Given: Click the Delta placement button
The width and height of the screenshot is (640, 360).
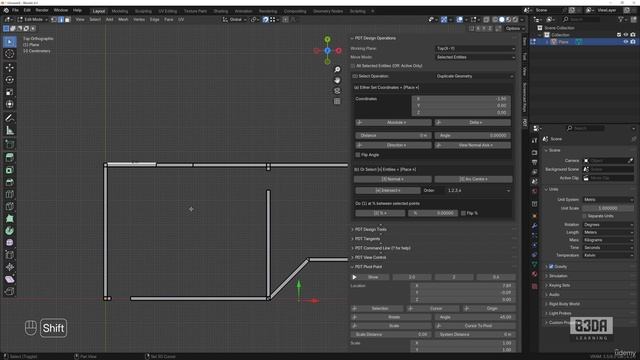Looking at the screenshot, I should (472, 122).
